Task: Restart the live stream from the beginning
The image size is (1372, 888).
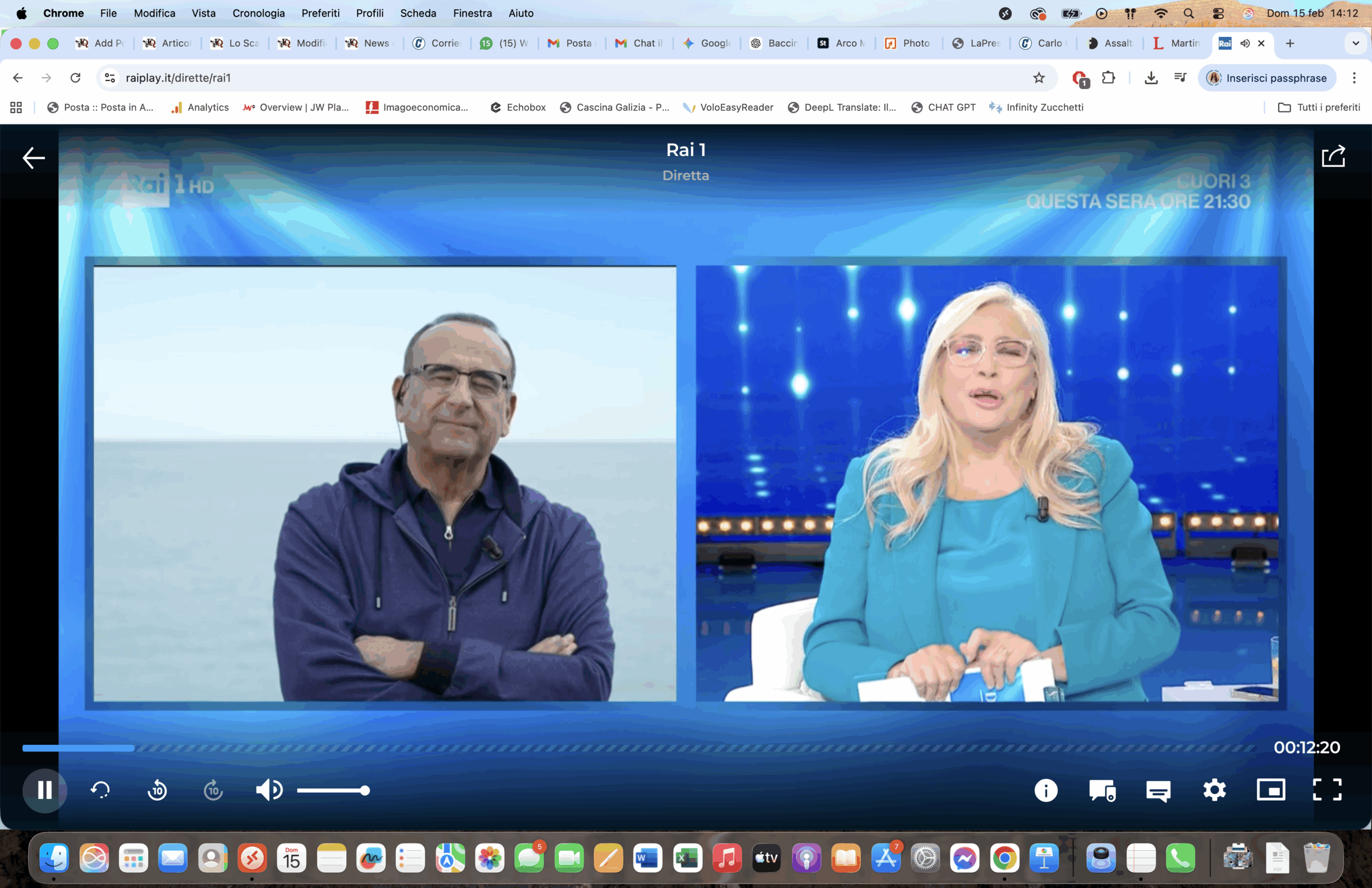Action: [x=100, y=790]
